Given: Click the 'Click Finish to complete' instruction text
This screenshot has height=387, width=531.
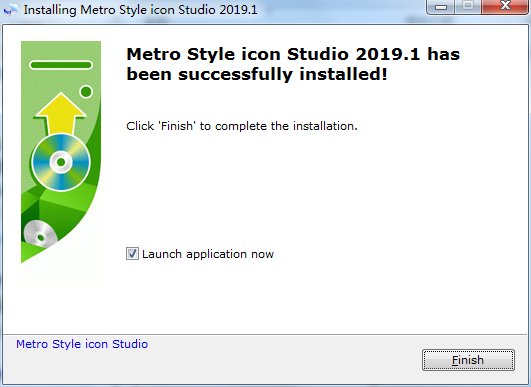Looking at the screenshot, I should tap(242, 126).
